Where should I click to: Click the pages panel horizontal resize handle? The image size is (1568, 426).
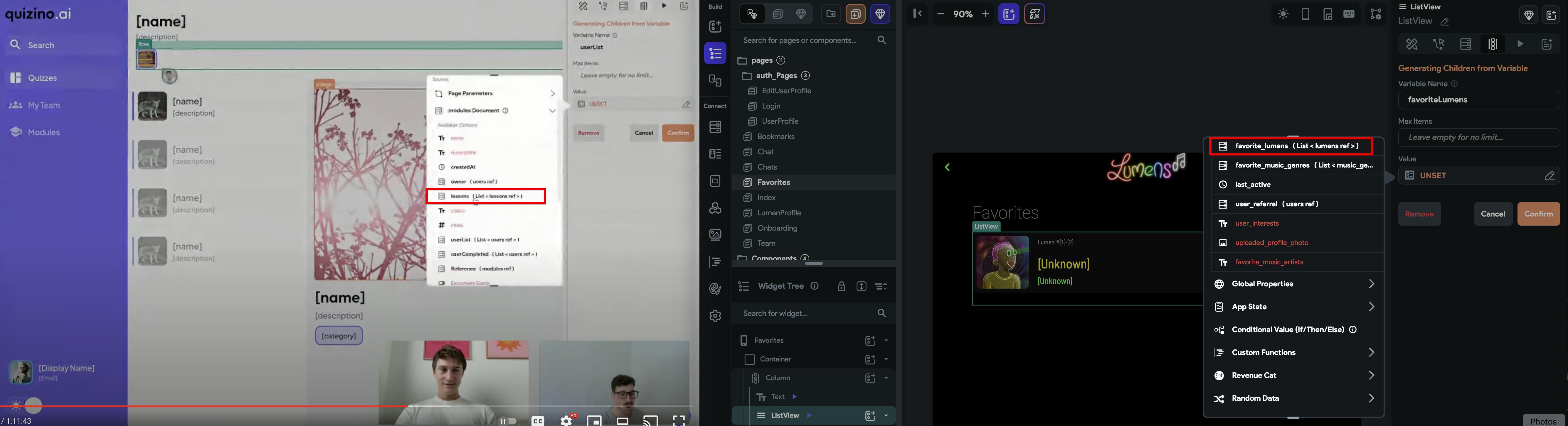pos(814,263)
